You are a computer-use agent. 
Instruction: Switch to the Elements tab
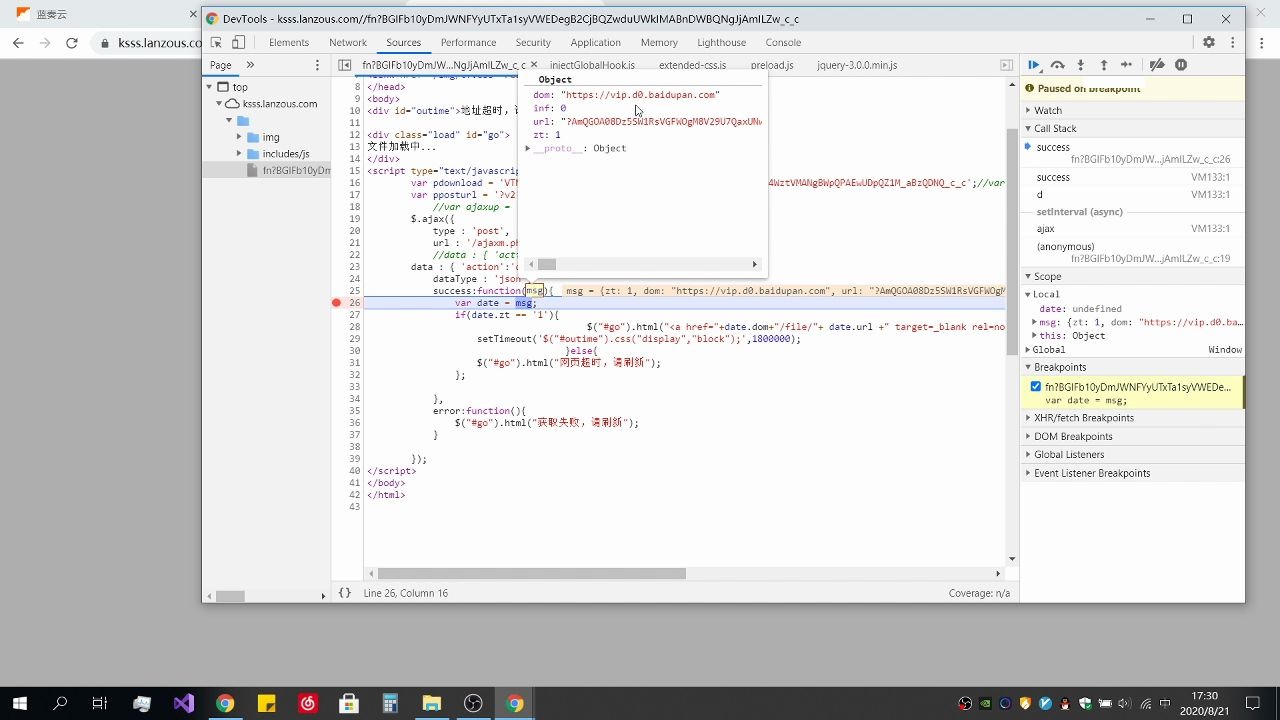click(x=289, y=43)
